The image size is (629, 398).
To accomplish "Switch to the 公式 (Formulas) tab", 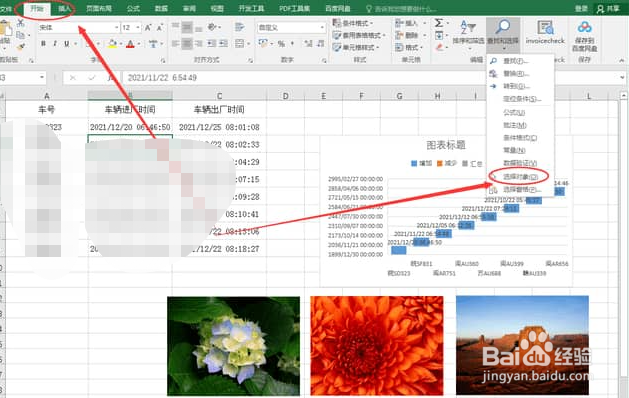I will pyautogui.click(x=133, y=8).
